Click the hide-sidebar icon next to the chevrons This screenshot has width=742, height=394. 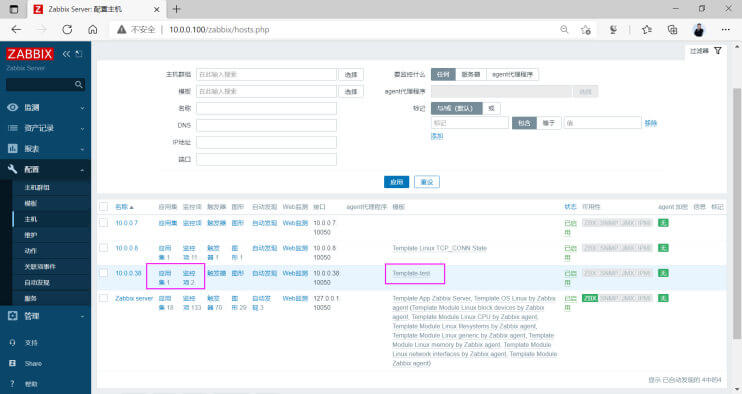pos(79,54)
